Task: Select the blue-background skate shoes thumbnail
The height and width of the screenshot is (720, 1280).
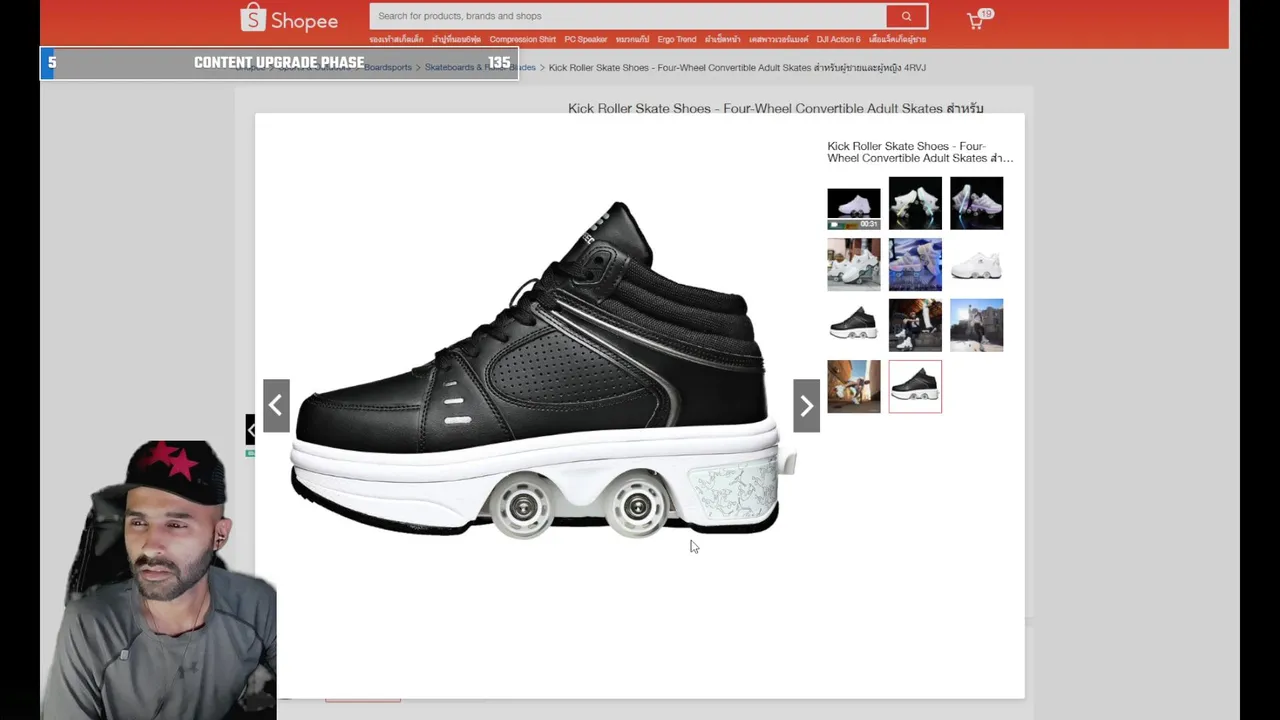Action: tap(915, 264)
